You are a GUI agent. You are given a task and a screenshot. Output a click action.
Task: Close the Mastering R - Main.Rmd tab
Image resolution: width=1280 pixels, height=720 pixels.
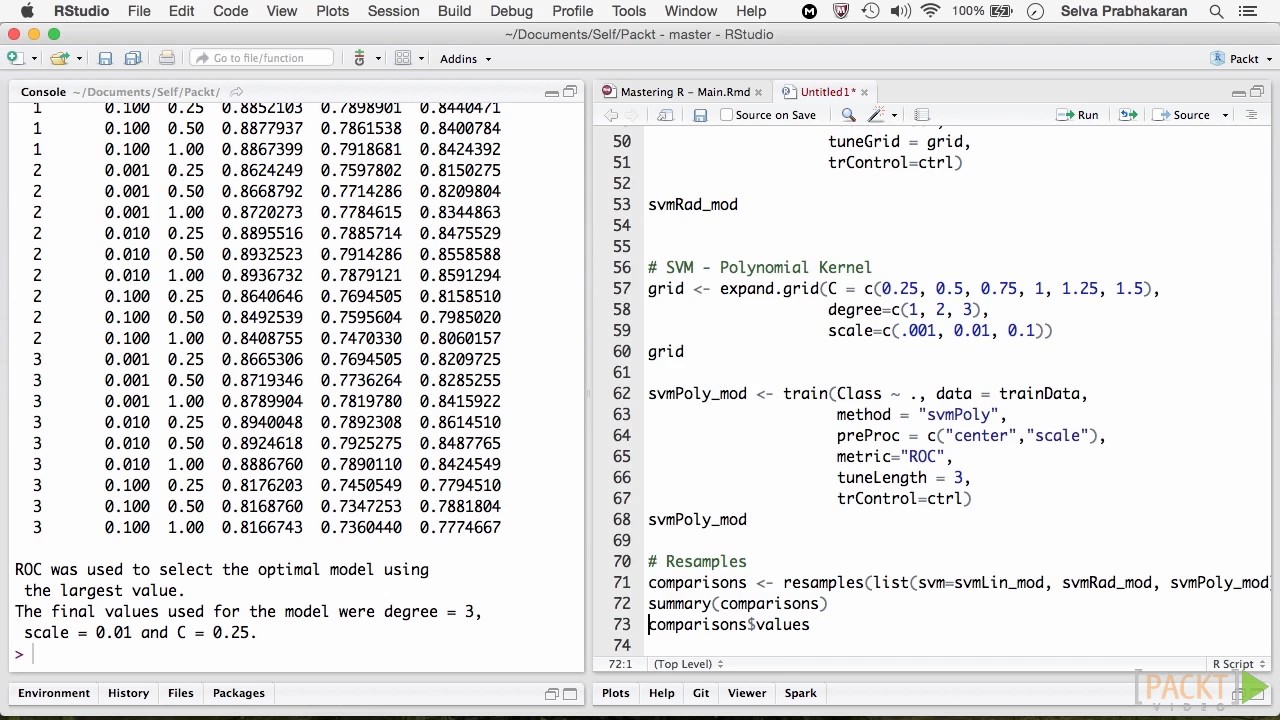[759, 92]
